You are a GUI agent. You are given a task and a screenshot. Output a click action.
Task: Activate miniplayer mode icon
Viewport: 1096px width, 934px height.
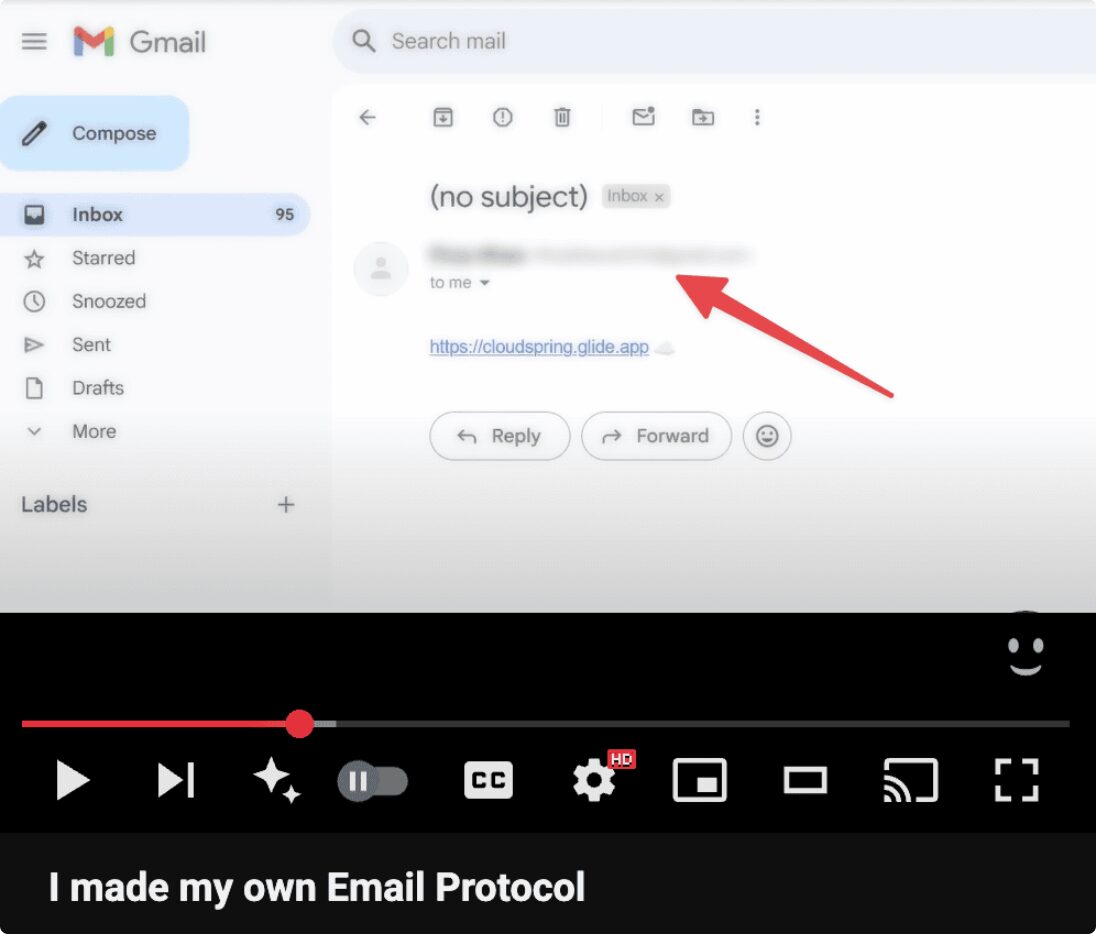699,780
